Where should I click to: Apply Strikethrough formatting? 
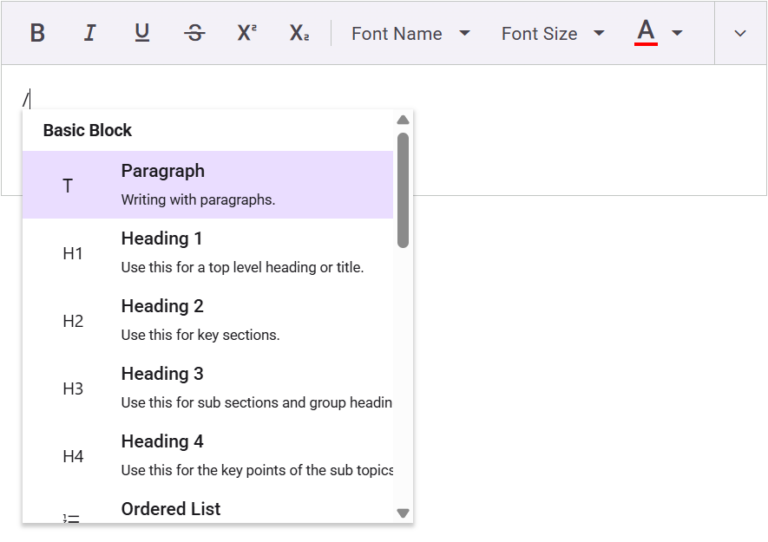[x=195, y=33]
